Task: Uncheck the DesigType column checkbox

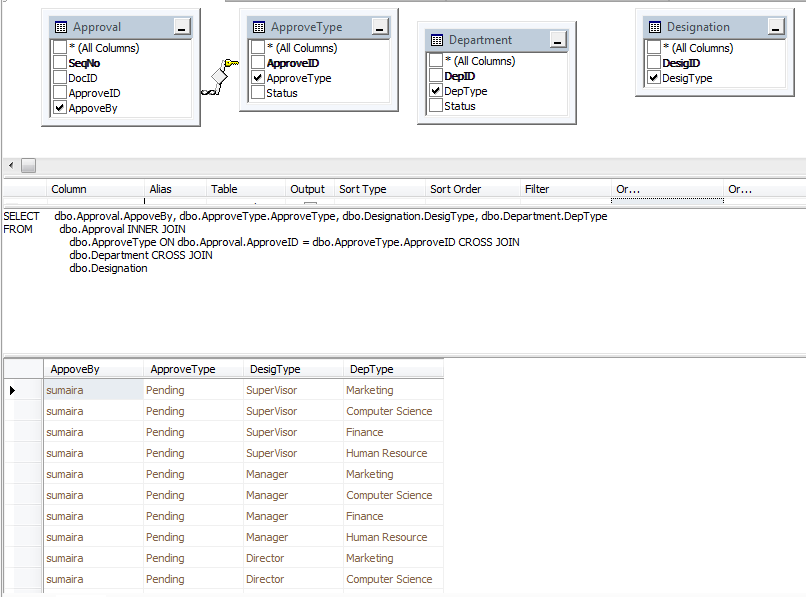Action: point(654,78)
